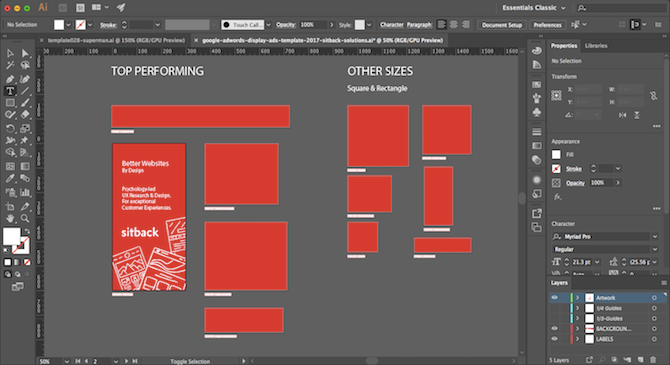Select the Hand tool
The height and width of the screenshot is (365, 670).
pyautogui.click(x=10, y=218)
